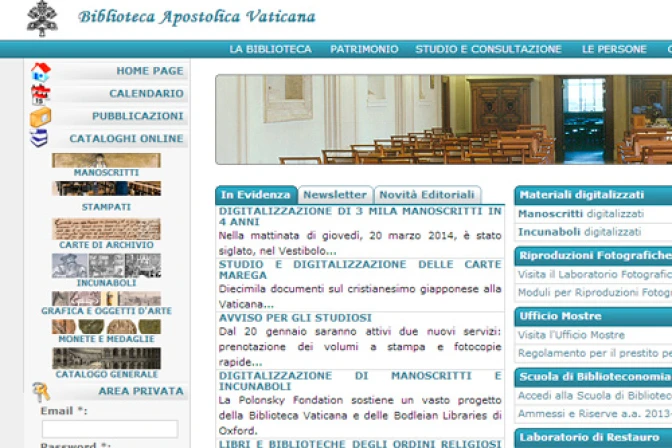The image size is (672, 448).
Task: Open the Incunaboli catalog thumbnail
Action: point(106,265)
